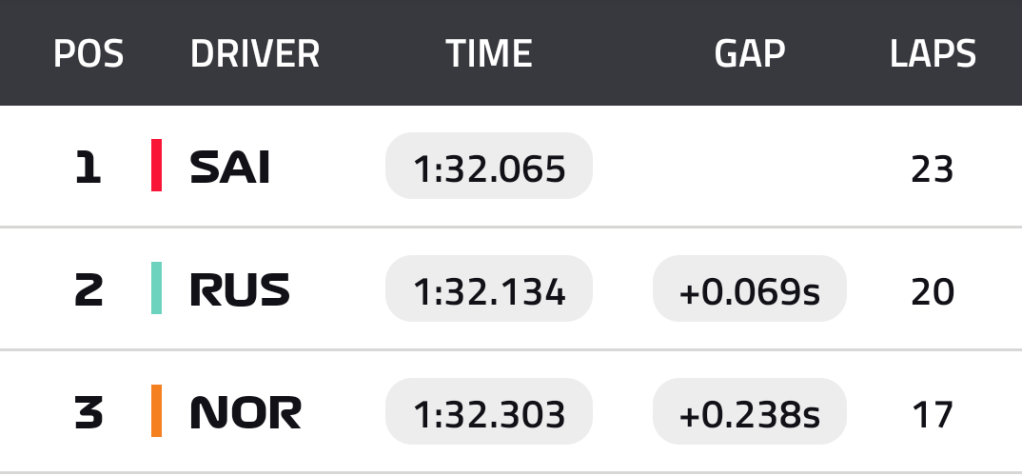Click the +0.069s gap pill

tap(749, 290)
